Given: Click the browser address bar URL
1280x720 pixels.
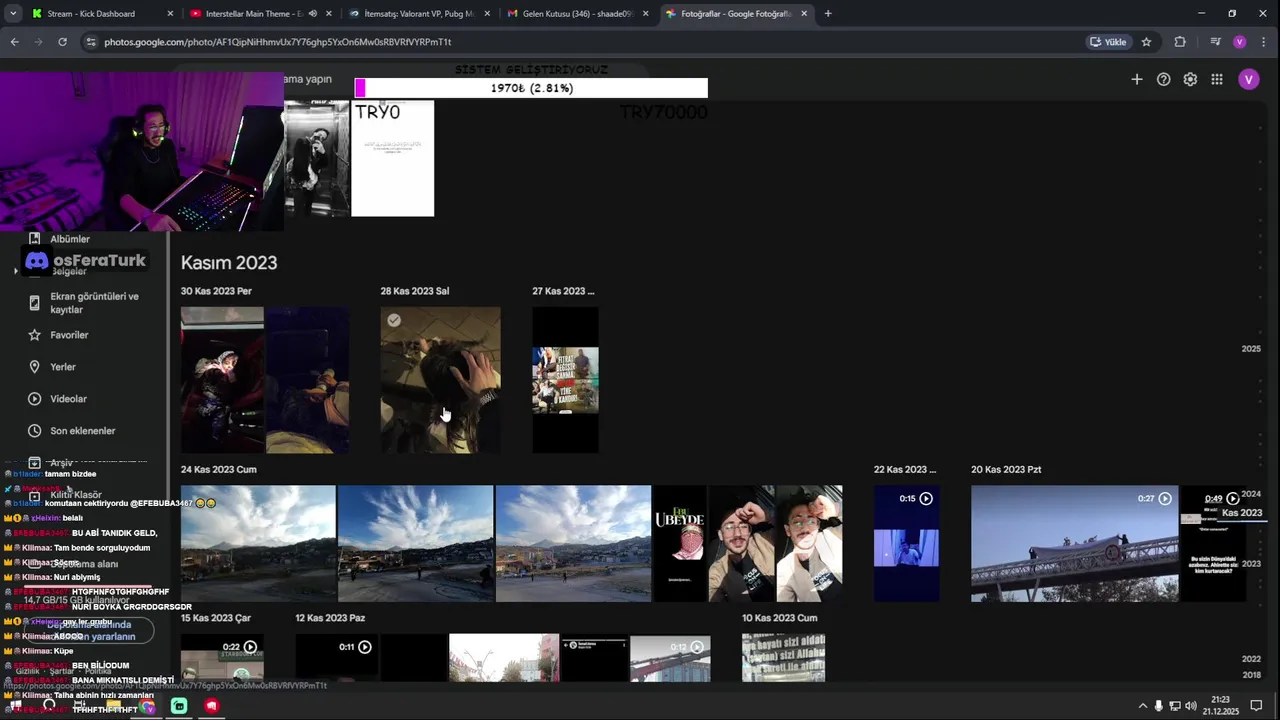Looking at the screenshot, I should (278, 42).
